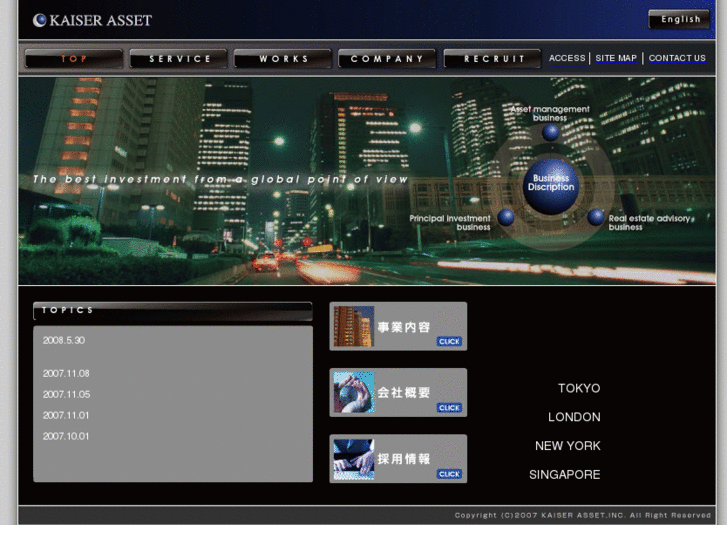Screen dimensions: 727x545
Task: Click the CONTACT US link
Action: coord(677,58)
